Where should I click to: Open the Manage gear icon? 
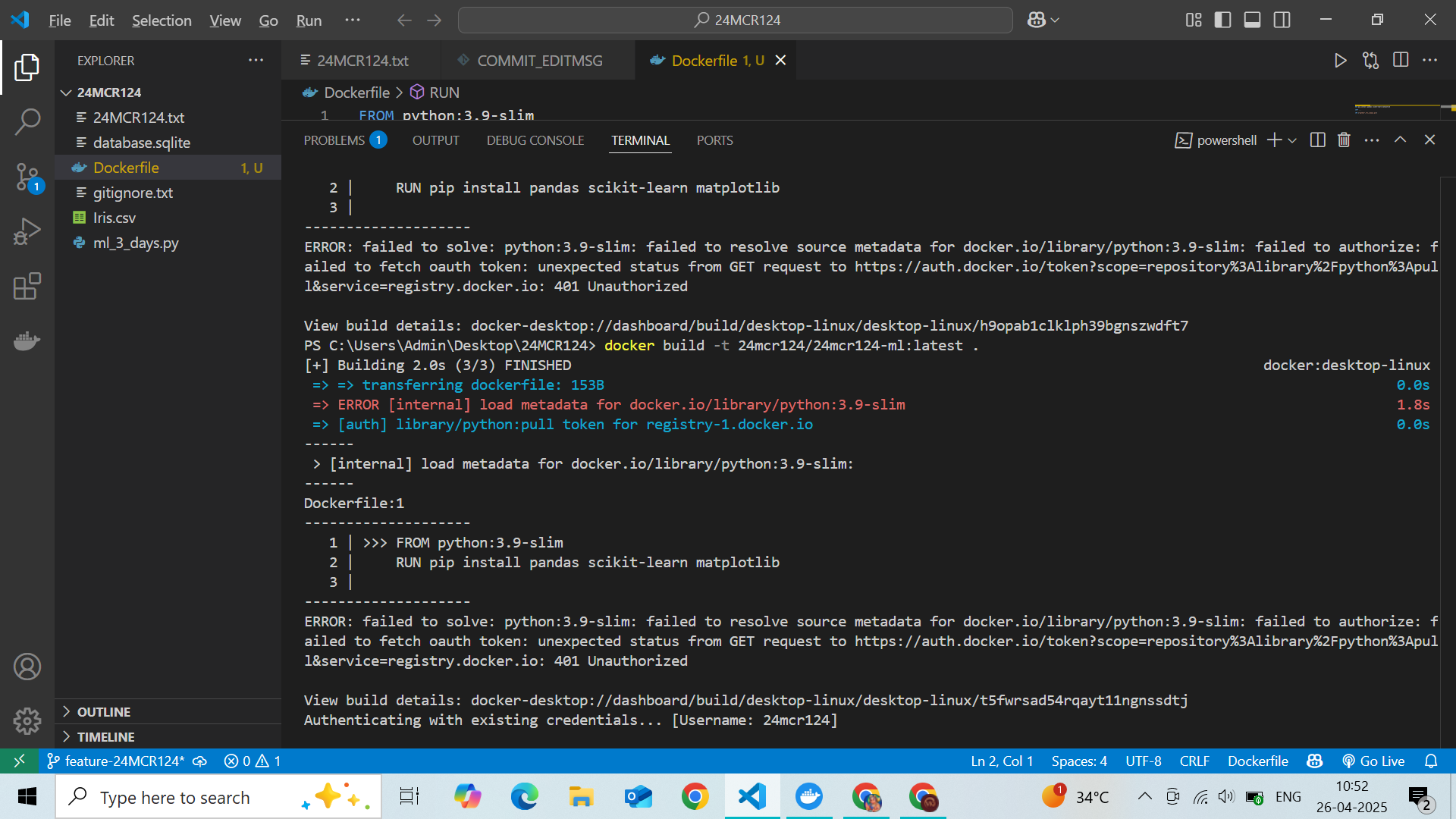click(x=27, y=720)
